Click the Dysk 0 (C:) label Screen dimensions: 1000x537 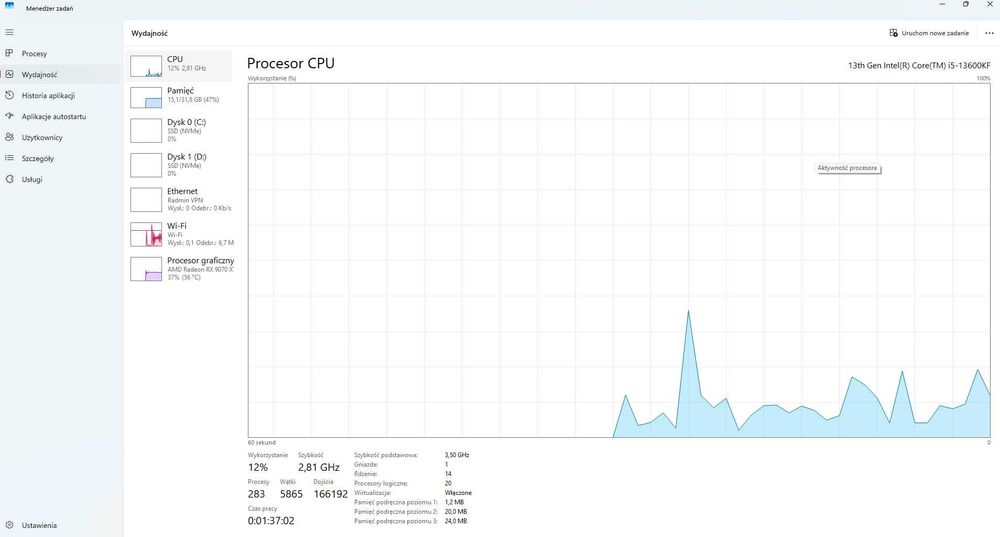coord(186,122)
